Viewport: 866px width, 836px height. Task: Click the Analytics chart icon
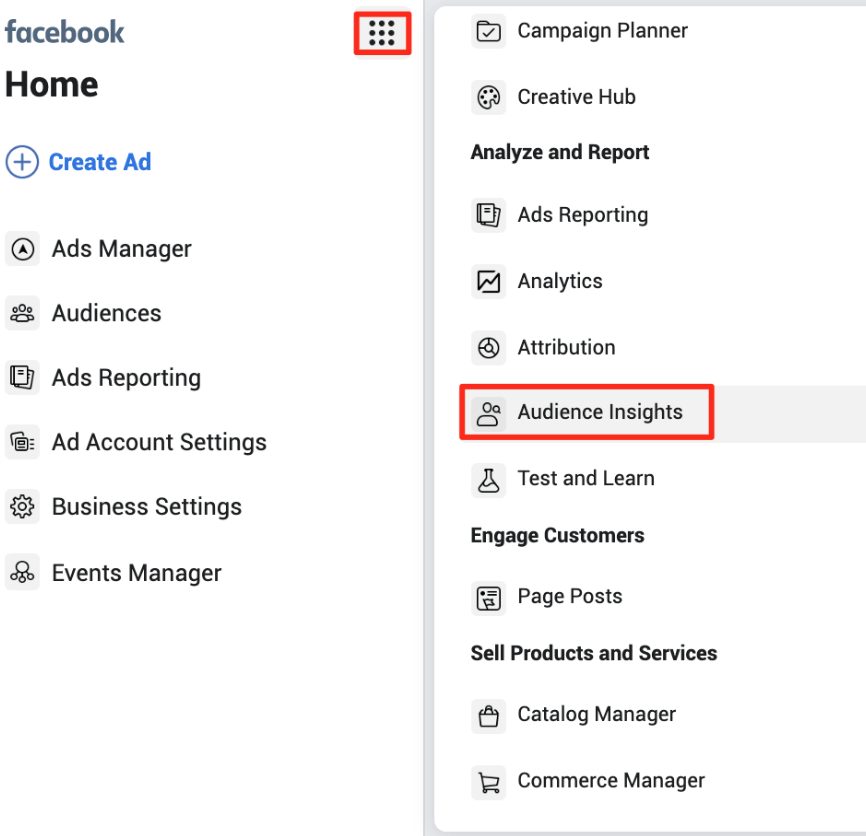point(488,281)
